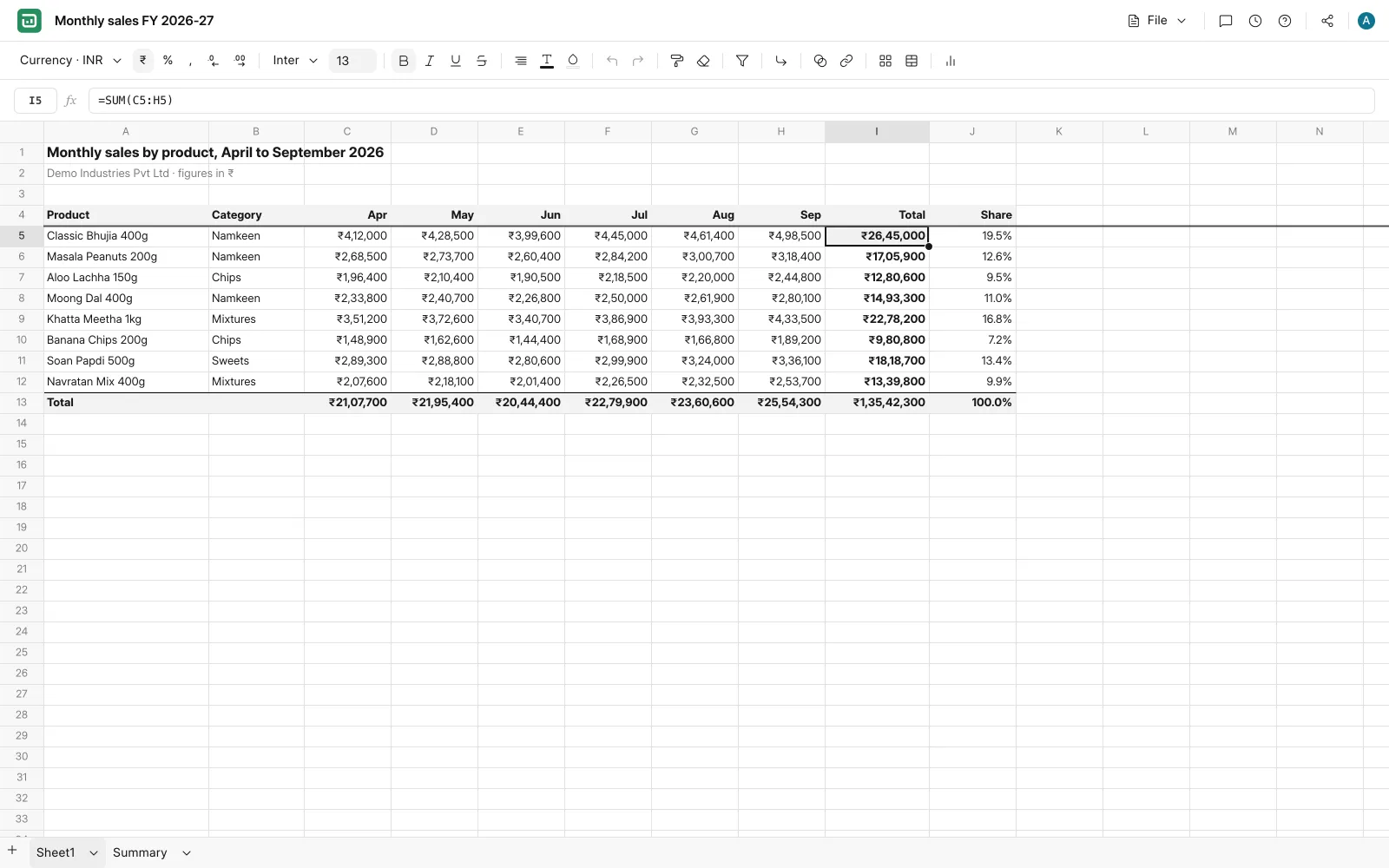Click the formula bar with =SUM(C5:H5)
This screenshot has height=868, width=1389.
pyautogui.click(x=731, y=101)
